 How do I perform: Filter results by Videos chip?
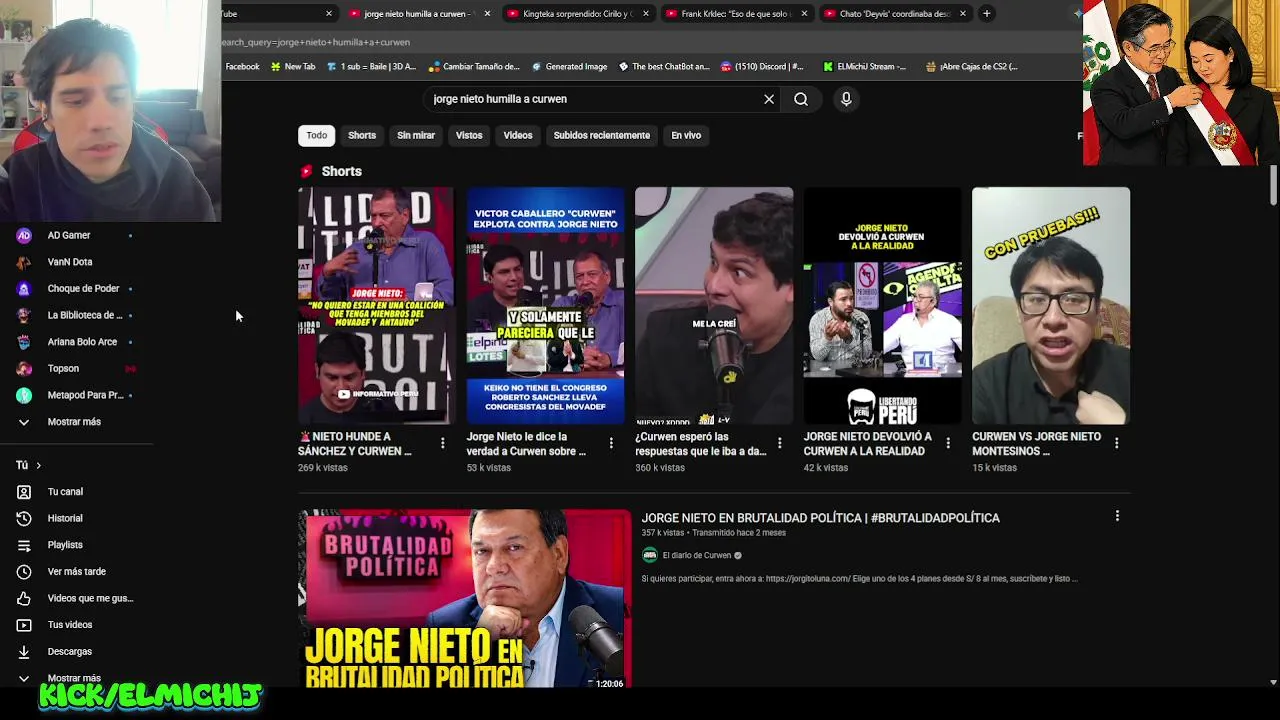pos(518,135)
